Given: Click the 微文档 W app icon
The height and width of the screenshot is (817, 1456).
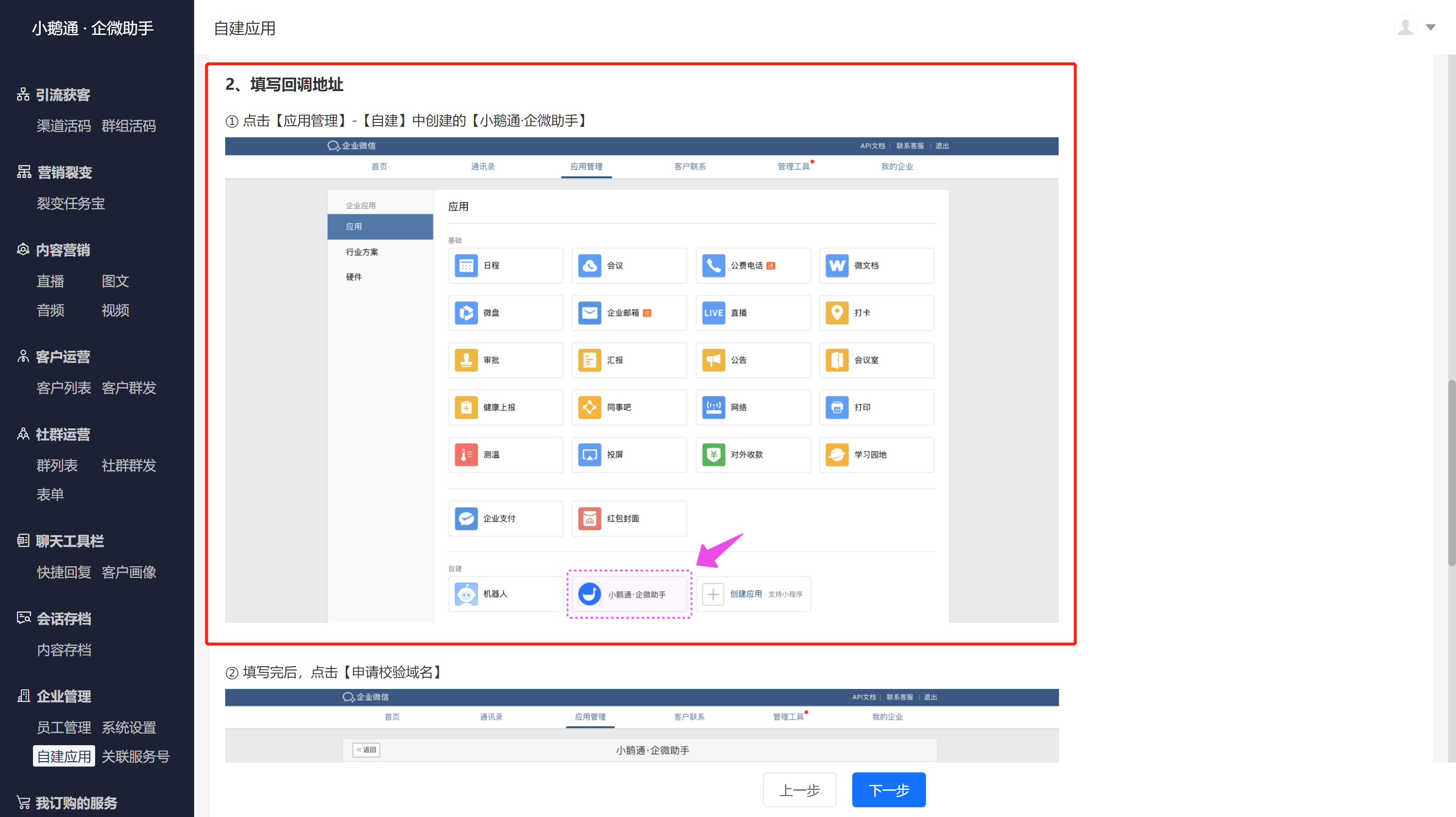Looking at the screenshot, I should (837, 265).
